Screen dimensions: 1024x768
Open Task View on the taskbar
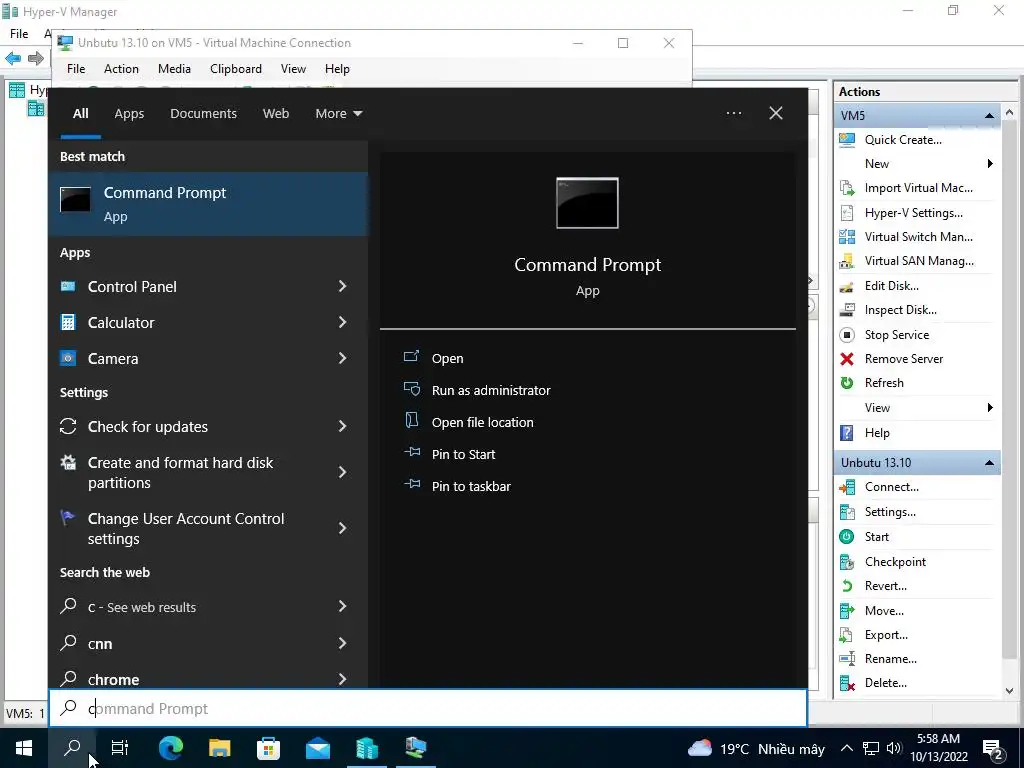120,748
